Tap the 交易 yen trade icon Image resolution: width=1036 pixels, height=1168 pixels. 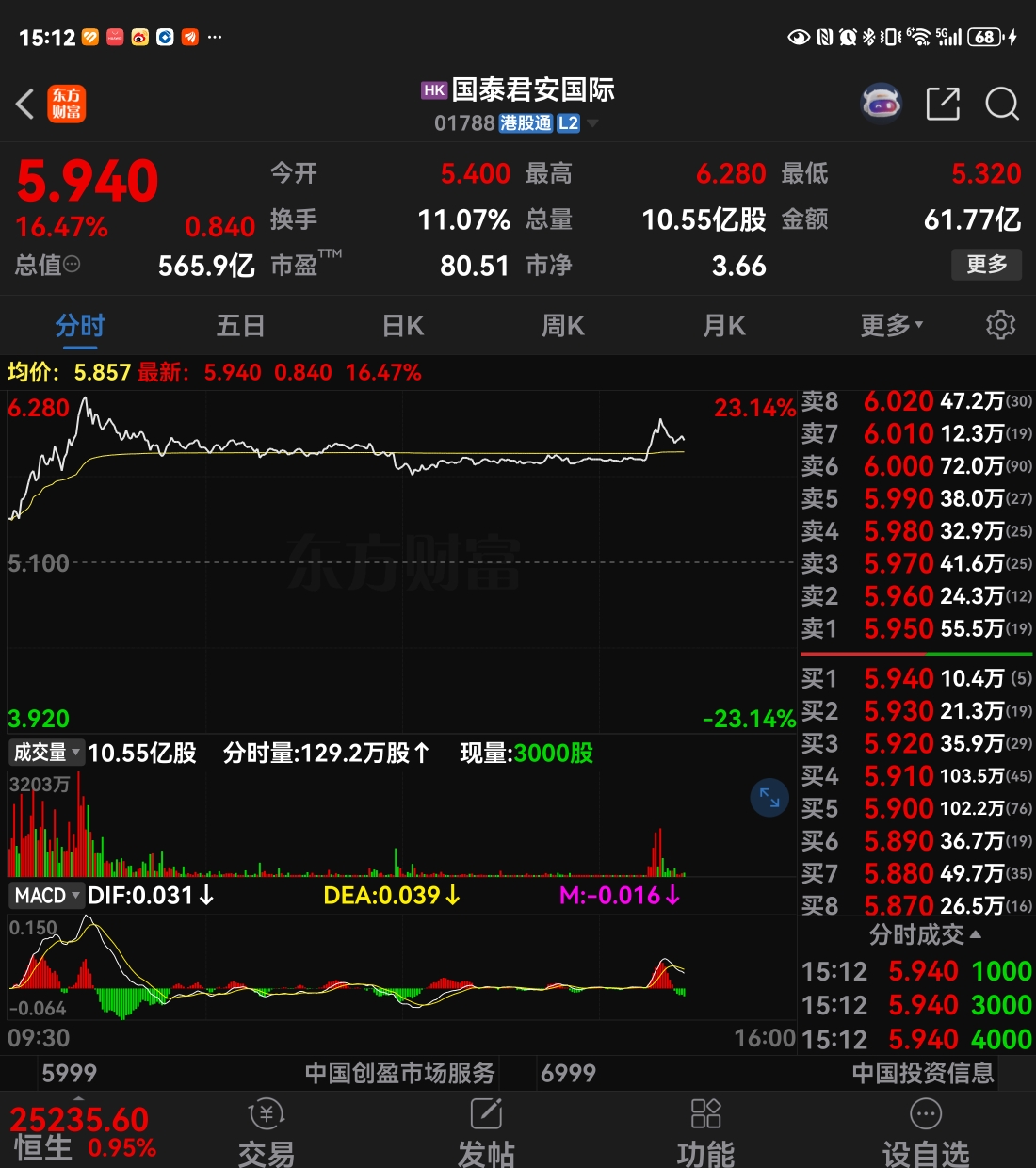267,1115
